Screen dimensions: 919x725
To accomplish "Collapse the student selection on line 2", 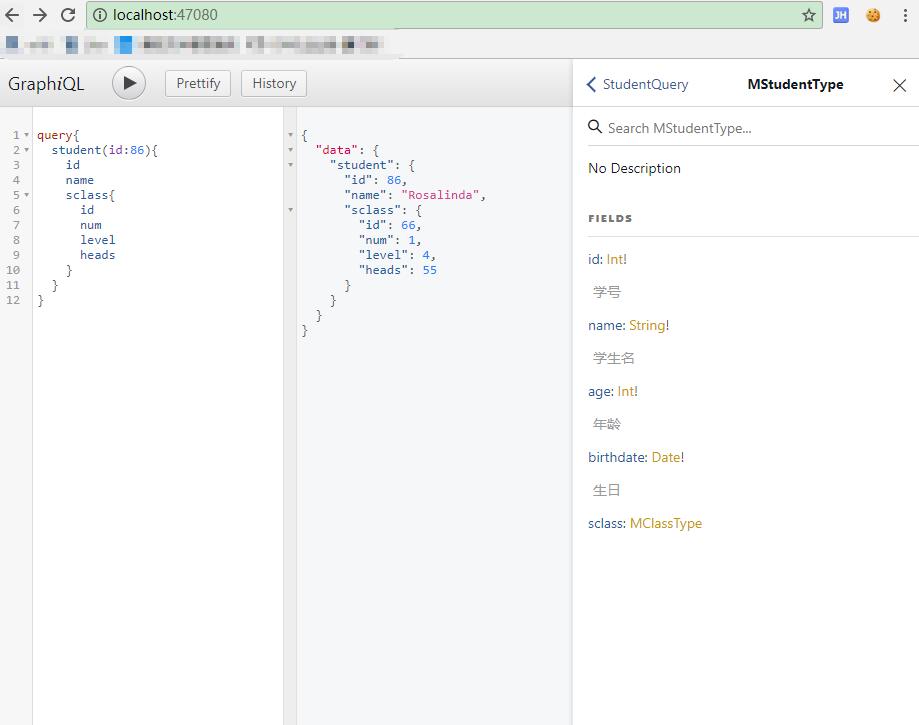I will coord(27,150).
